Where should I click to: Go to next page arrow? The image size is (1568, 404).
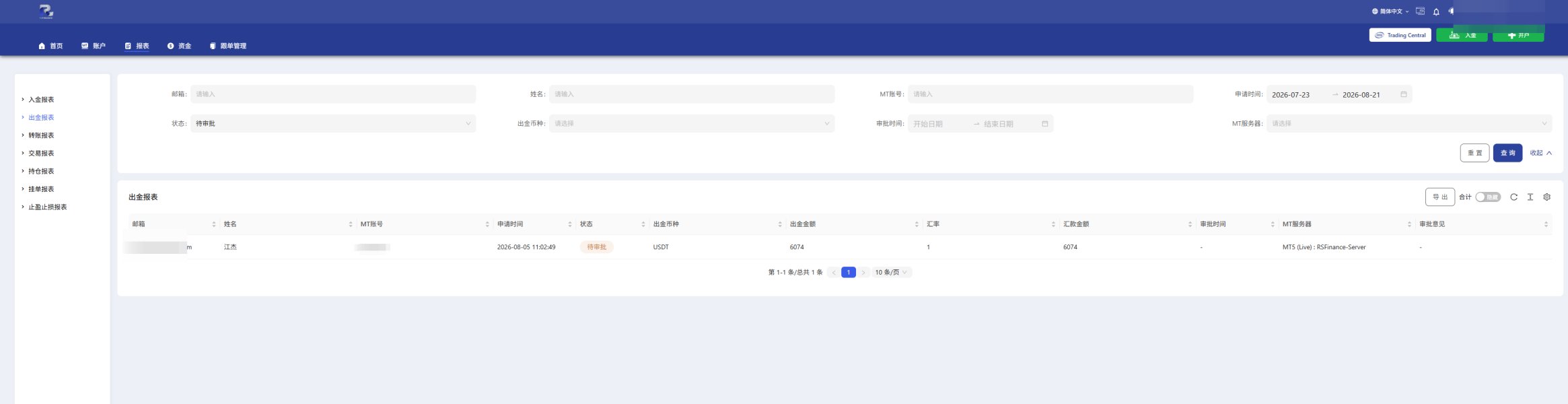863,273
